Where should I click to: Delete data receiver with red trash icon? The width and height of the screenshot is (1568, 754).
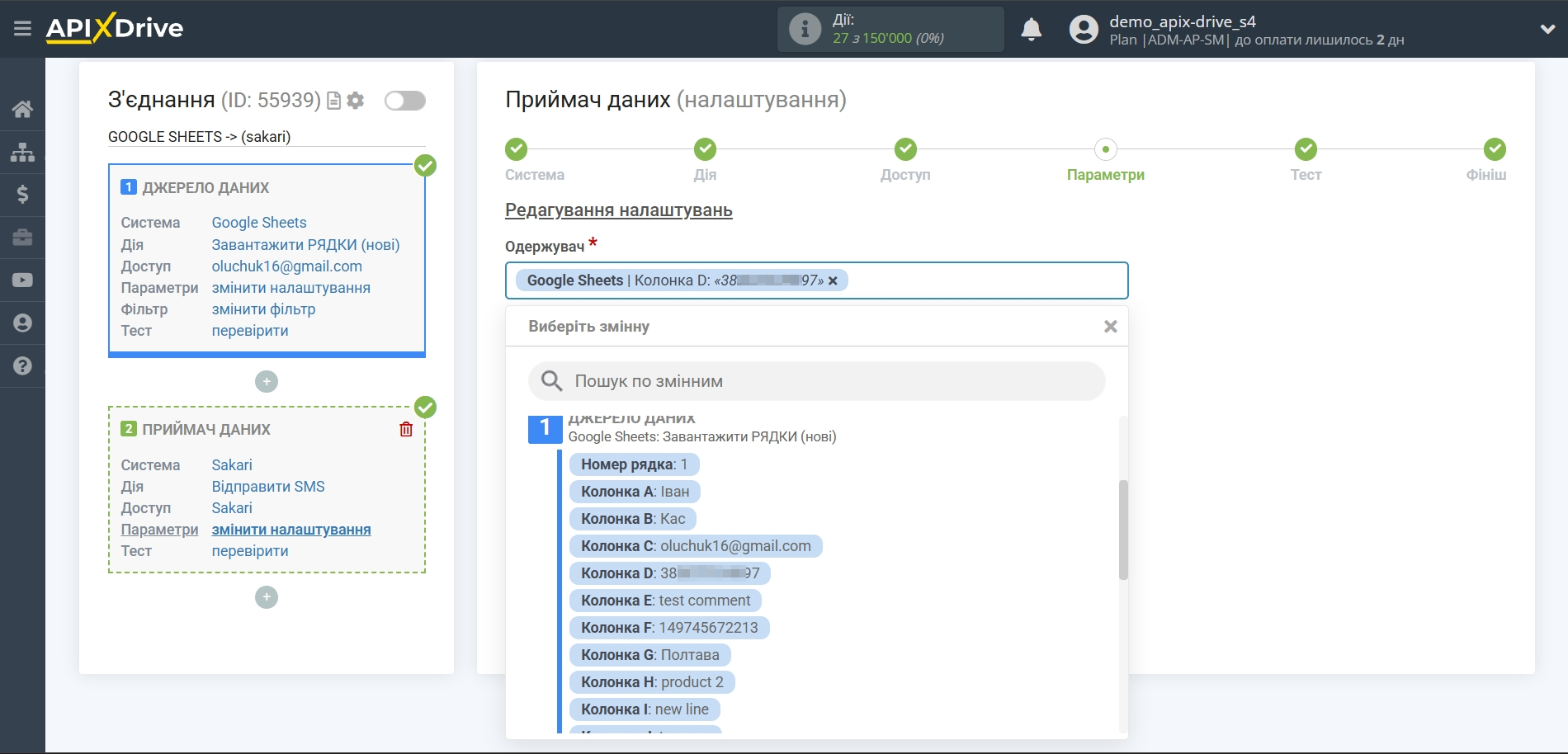click(x=406, y=429)
